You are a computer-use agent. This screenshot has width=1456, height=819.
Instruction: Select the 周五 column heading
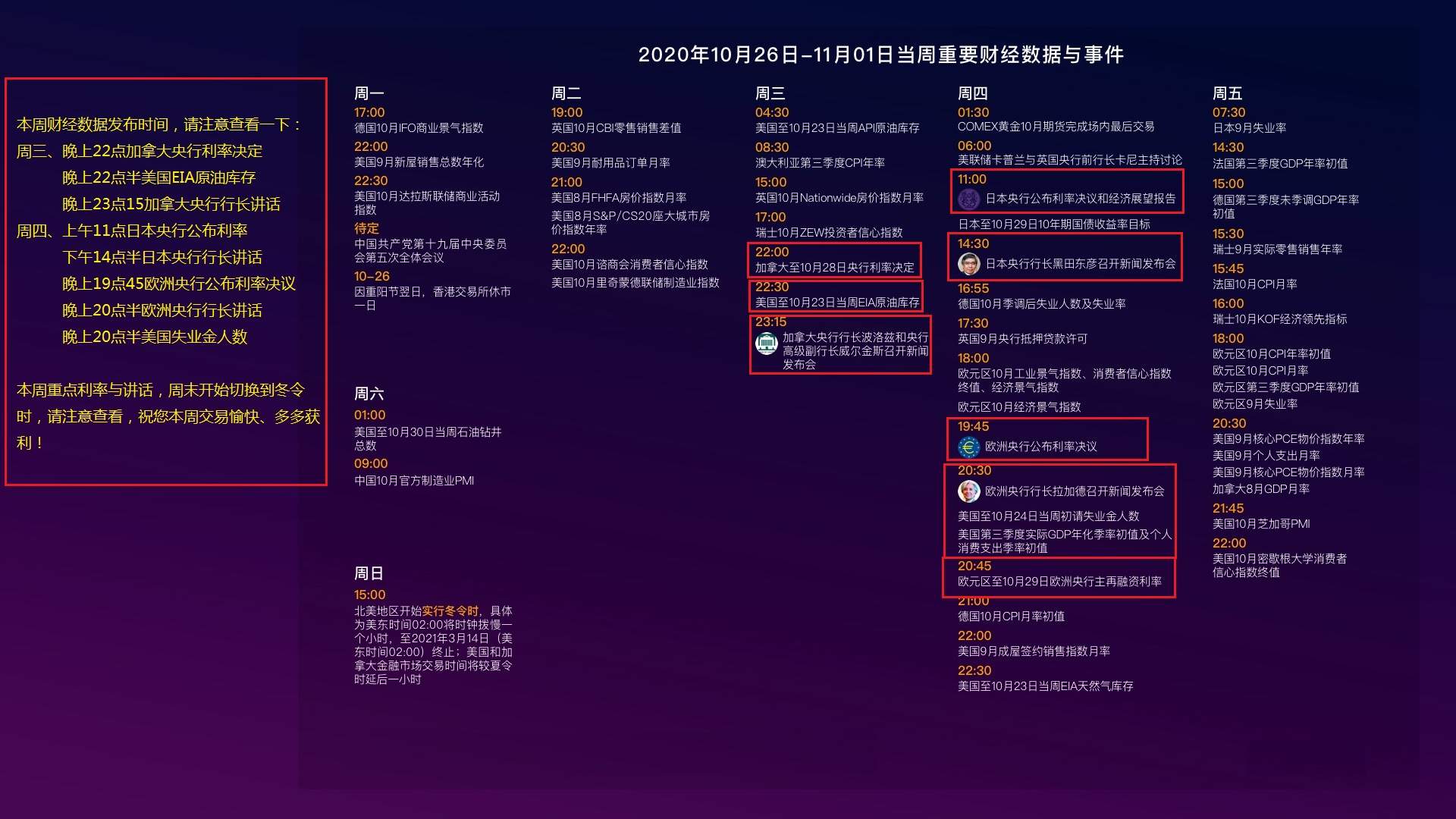click(x=1227, y=93)
